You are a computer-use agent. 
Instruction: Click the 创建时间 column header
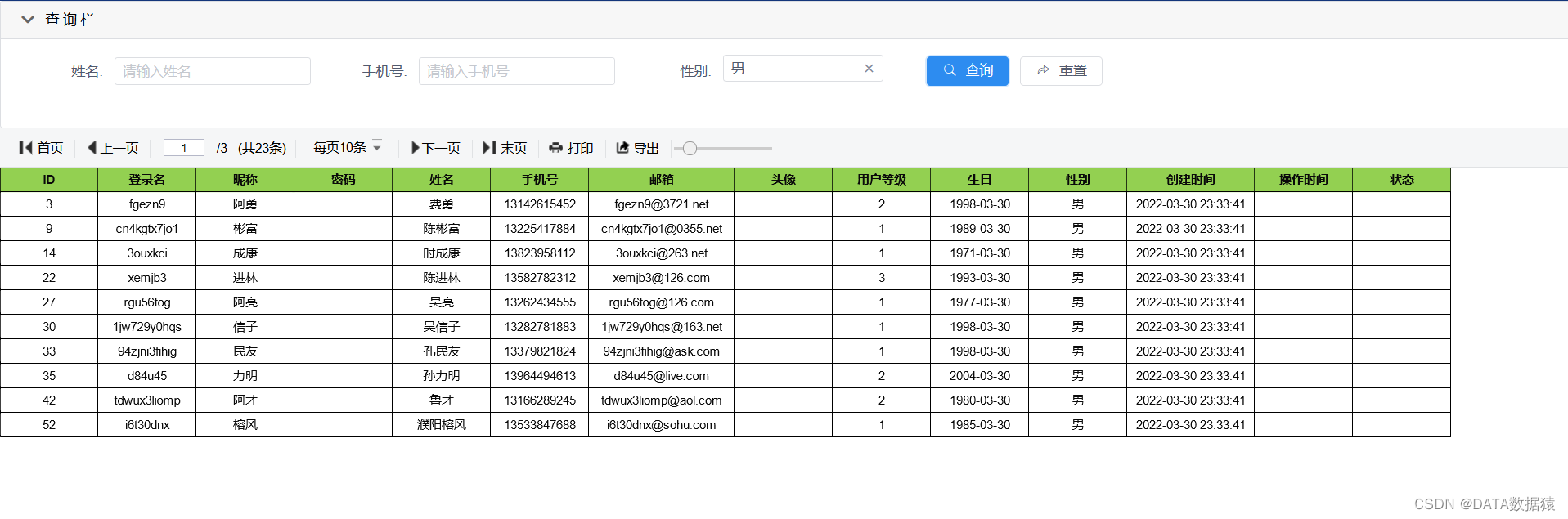click(1191, 180)
